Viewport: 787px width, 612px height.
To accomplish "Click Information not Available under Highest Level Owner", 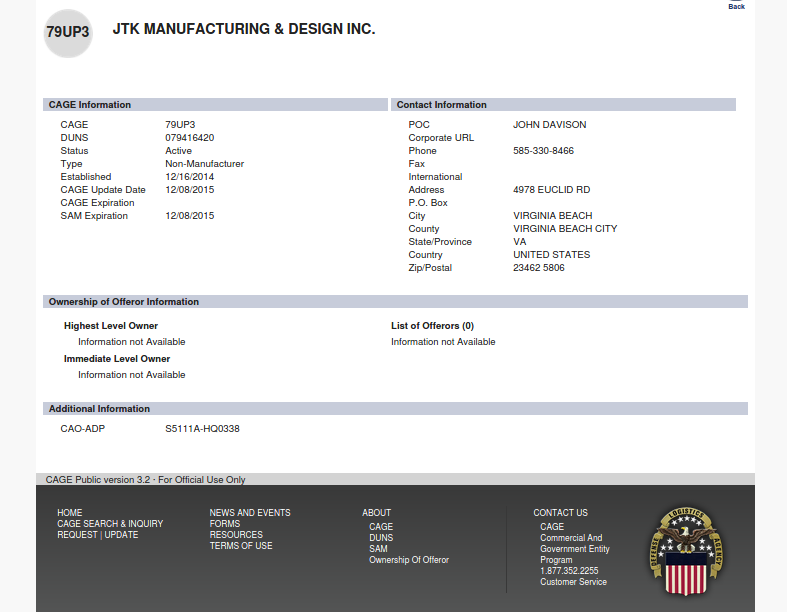I will tap(132, 342).
